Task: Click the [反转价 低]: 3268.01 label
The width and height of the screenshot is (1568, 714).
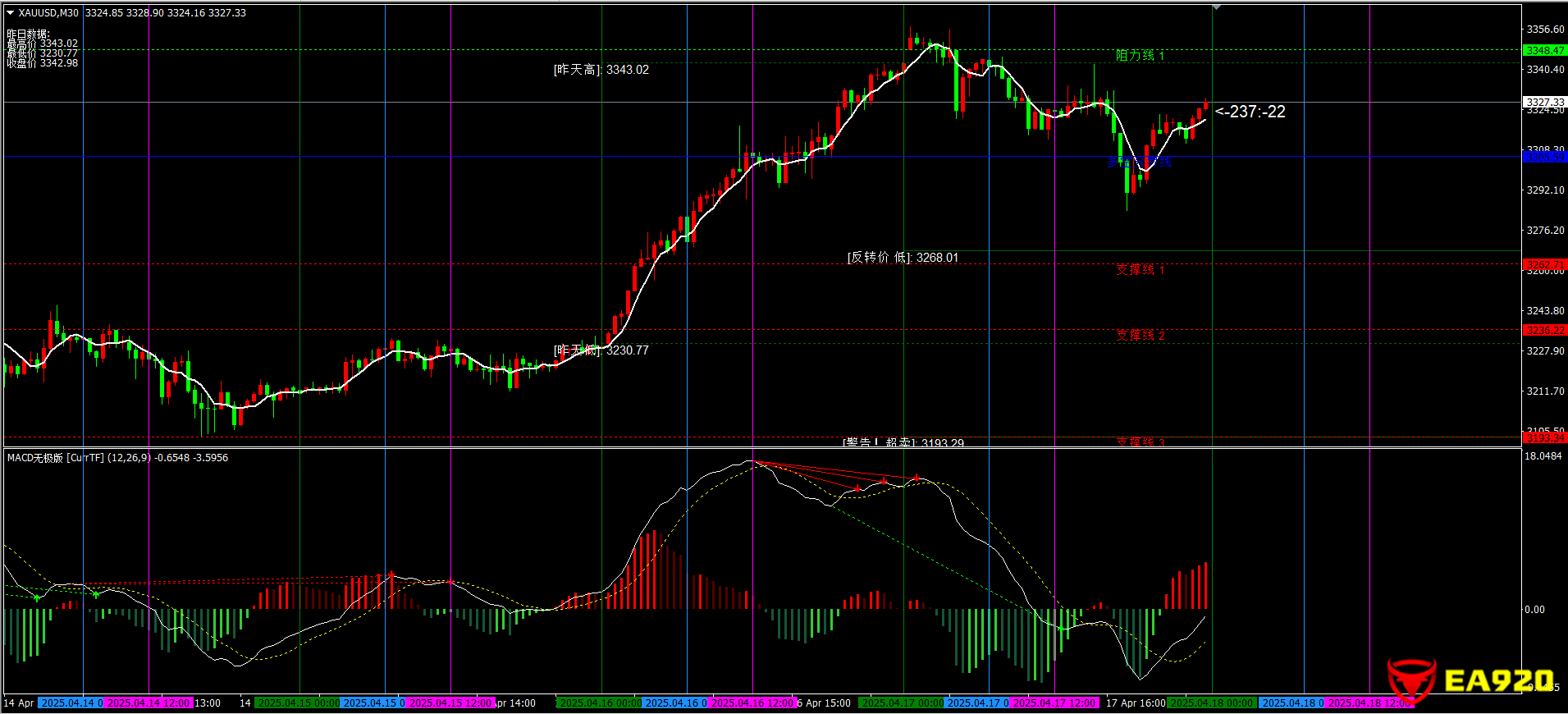Action: pyautogui.click(x=902, y=258)
